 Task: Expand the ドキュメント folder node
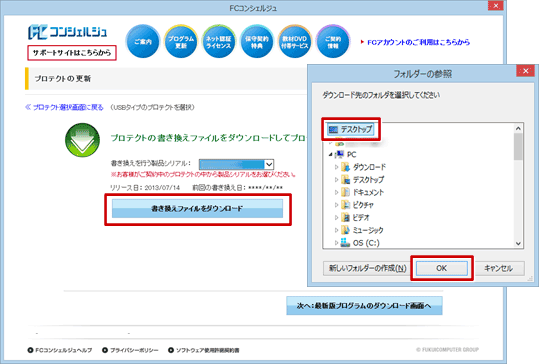point(337,192)
